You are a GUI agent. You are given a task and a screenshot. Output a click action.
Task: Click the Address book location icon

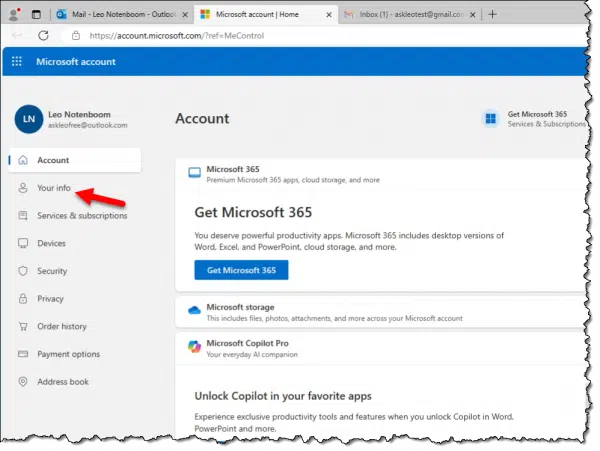click(x=23, y=381)
